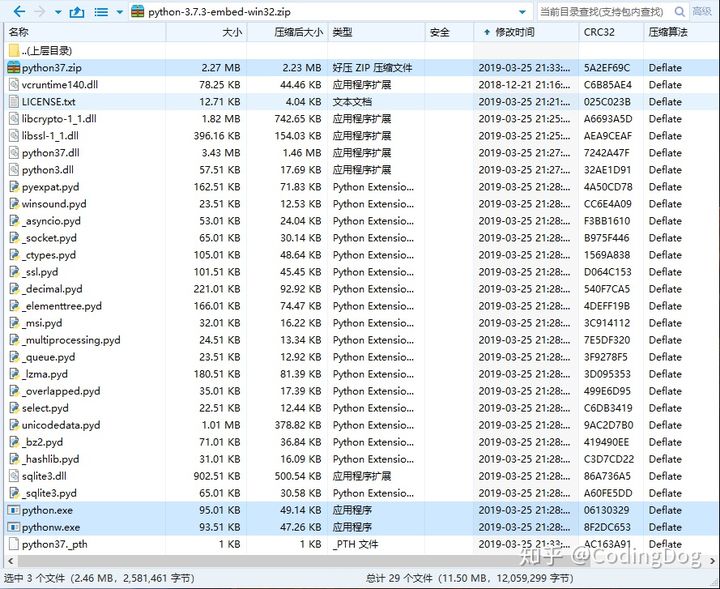Select the _socket.pyd file icon
720x589 pixels.
(x=14, y=238)
